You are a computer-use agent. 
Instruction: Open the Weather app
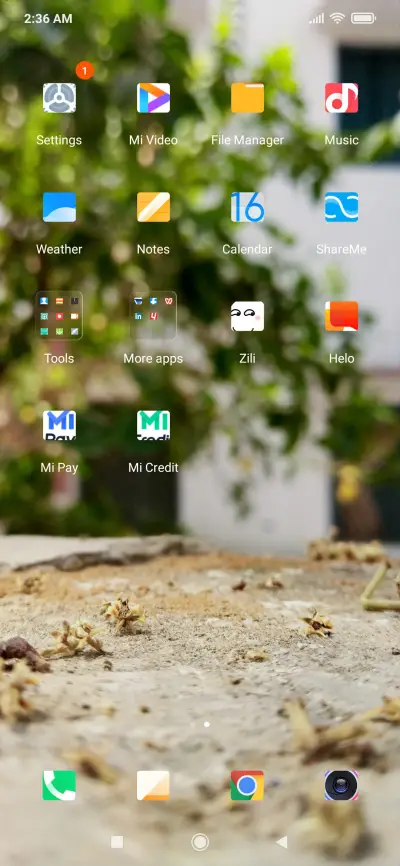pyautogui.click(x=59, y=207)
